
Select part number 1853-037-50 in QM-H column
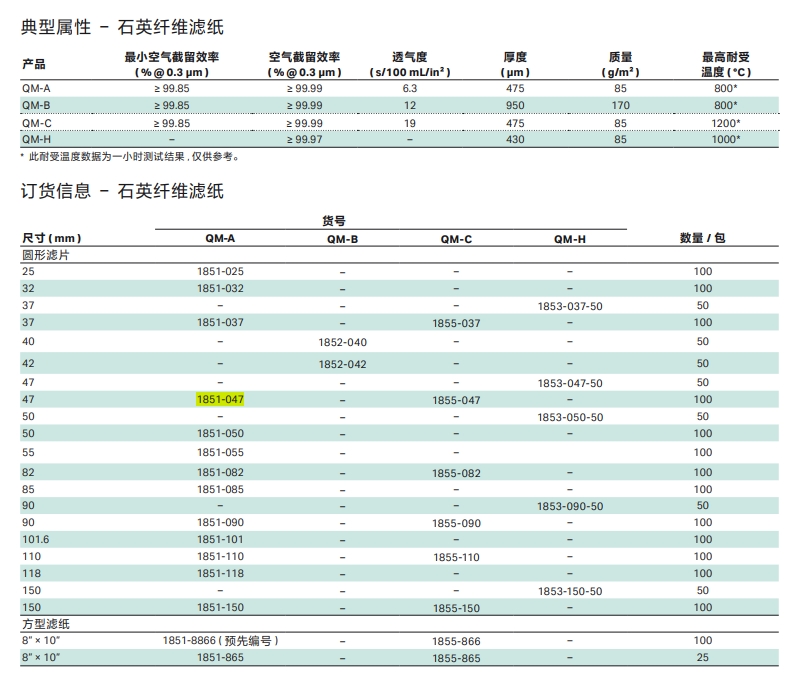tap(569, 306)
